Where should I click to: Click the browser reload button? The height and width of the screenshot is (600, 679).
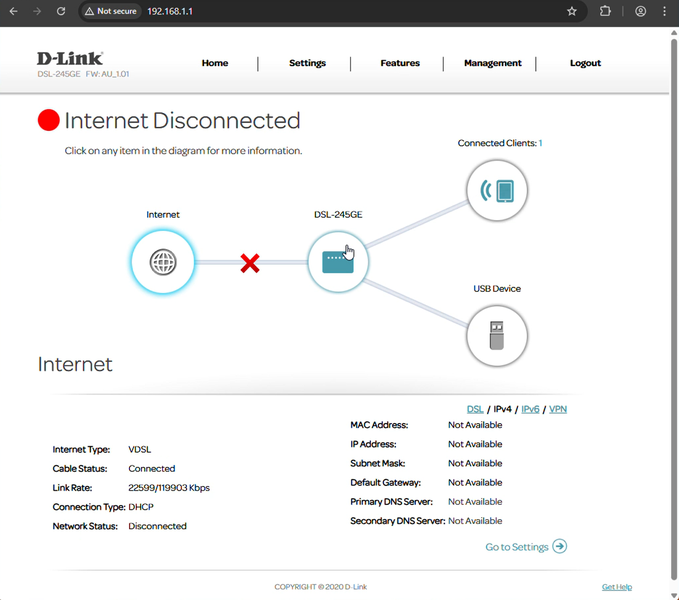point(61,11)
